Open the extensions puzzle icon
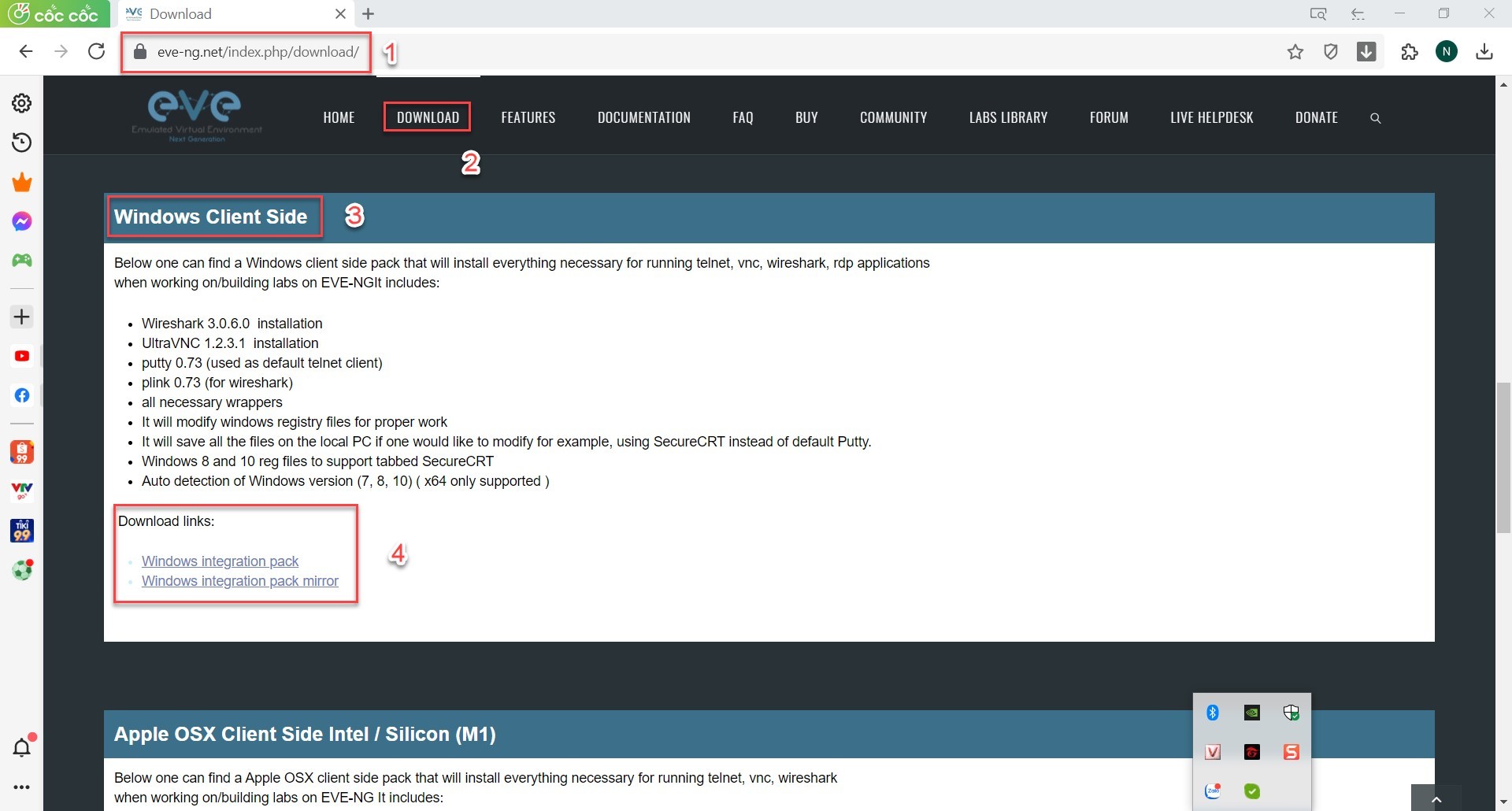The width and height of the screenshot is (1512, 811). [x=1410, y=52]
